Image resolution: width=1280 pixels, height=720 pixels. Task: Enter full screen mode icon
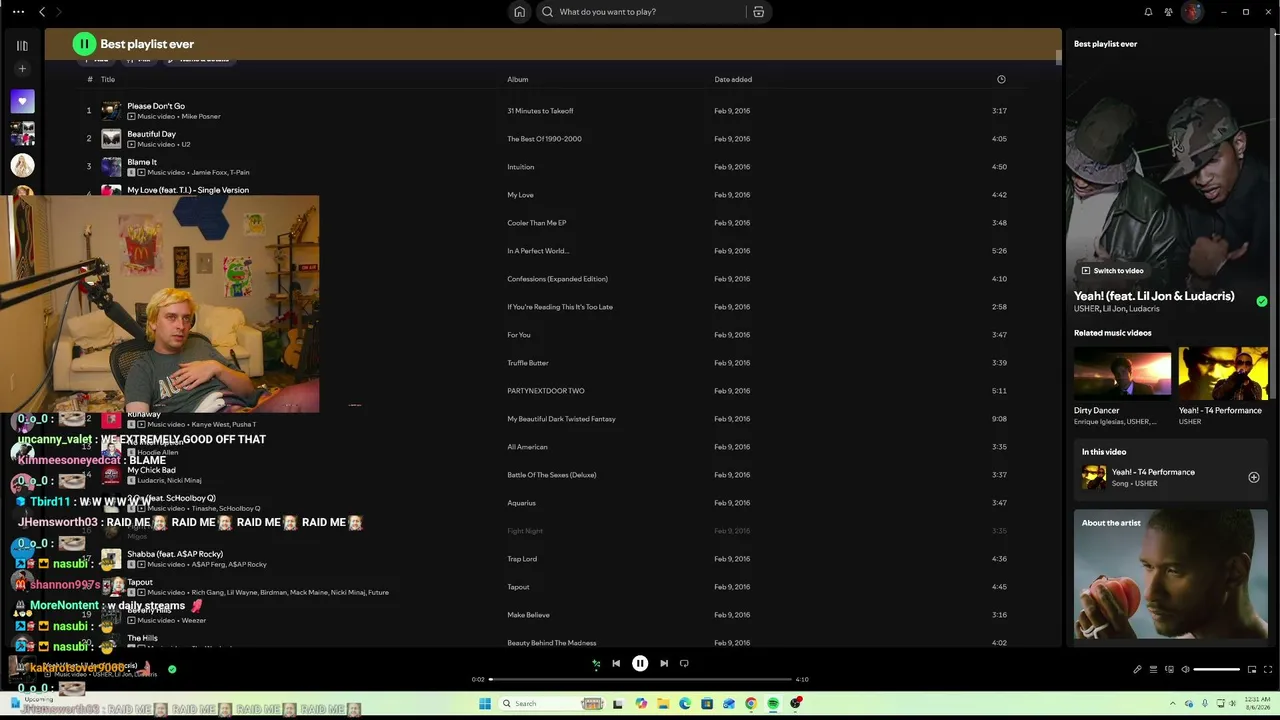(1269, 669)
